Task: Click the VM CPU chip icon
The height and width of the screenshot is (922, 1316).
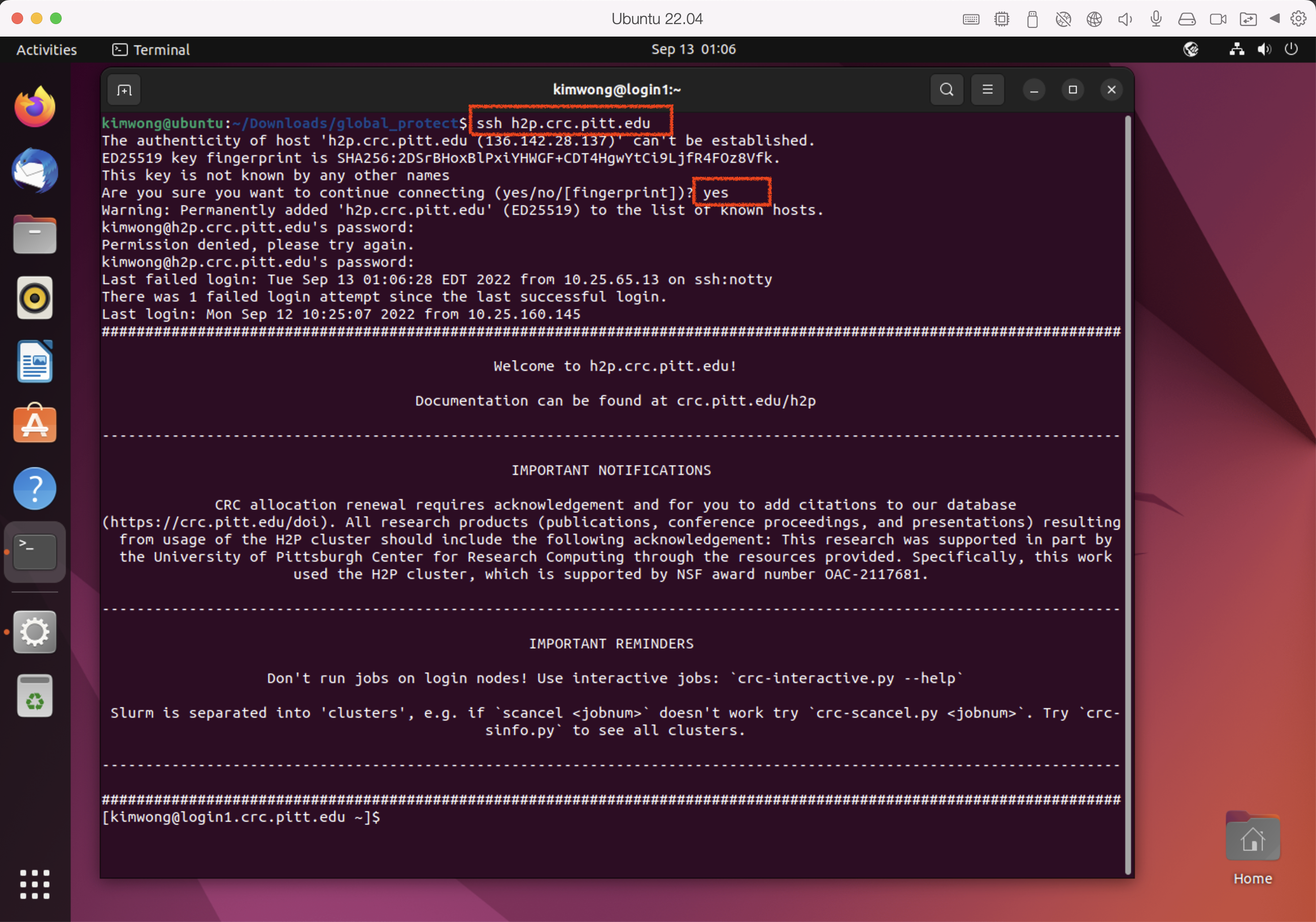Action: click(1001, 19)
